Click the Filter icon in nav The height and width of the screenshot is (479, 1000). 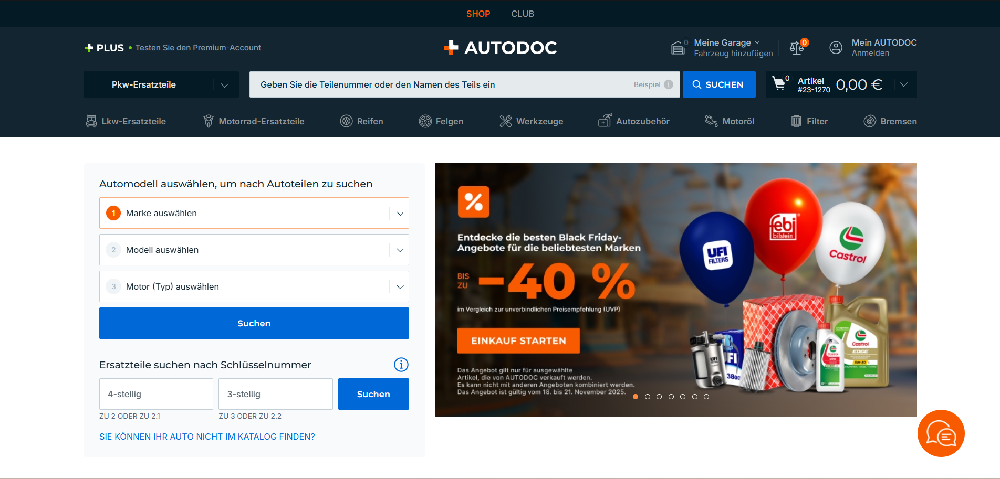pos(796,121)
